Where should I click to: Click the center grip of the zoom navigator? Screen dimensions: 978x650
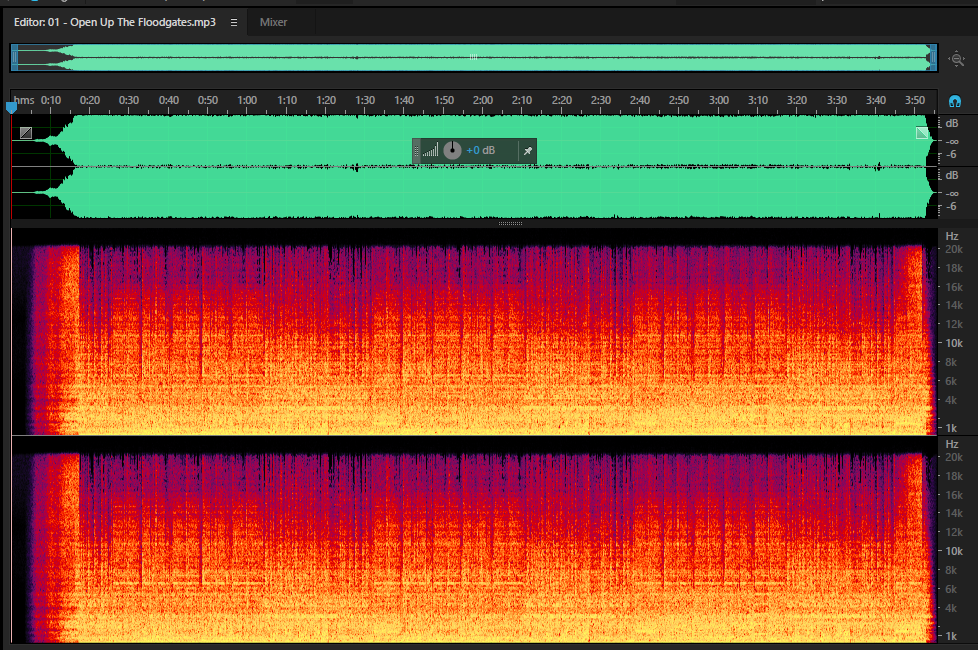473,57
